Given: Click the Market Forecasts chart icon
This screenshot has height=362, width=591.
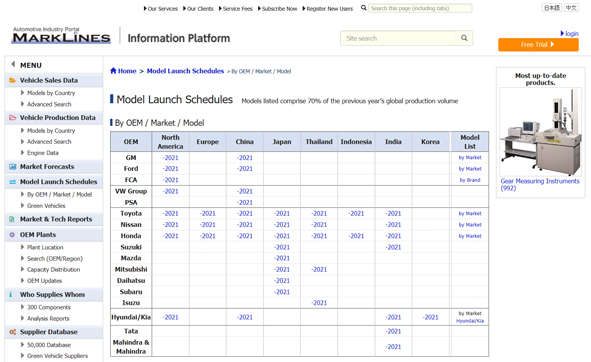Looking at the screenshot, I should (12, 167).
